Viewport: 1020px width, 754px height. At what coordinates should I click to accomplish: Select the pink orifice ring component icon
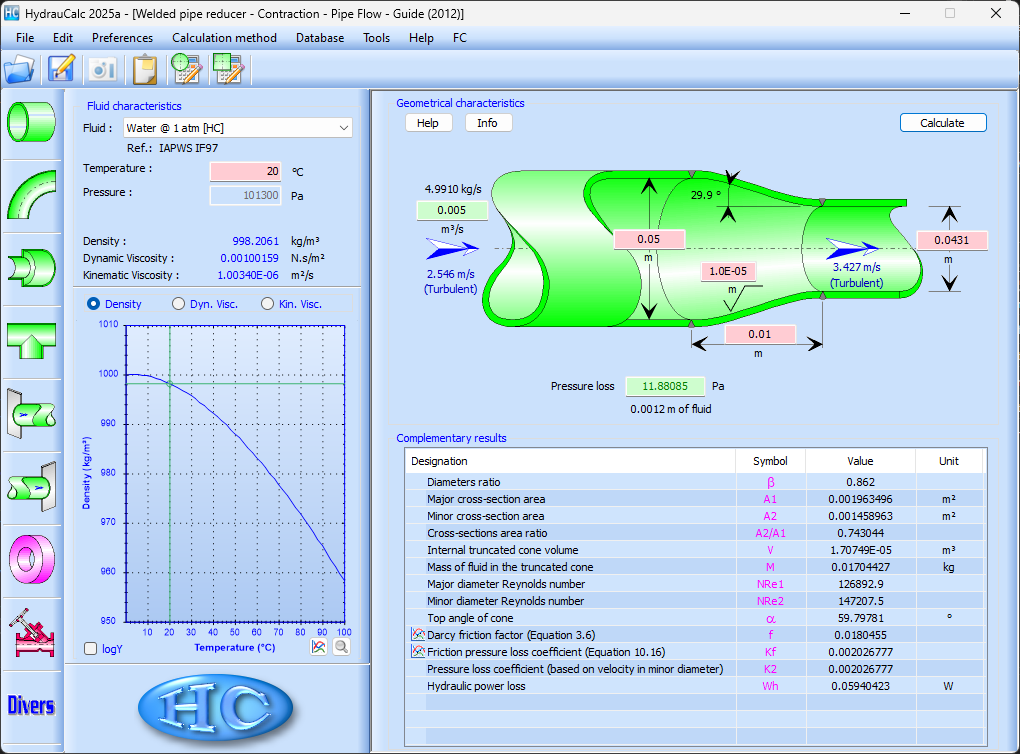(31, 559)
